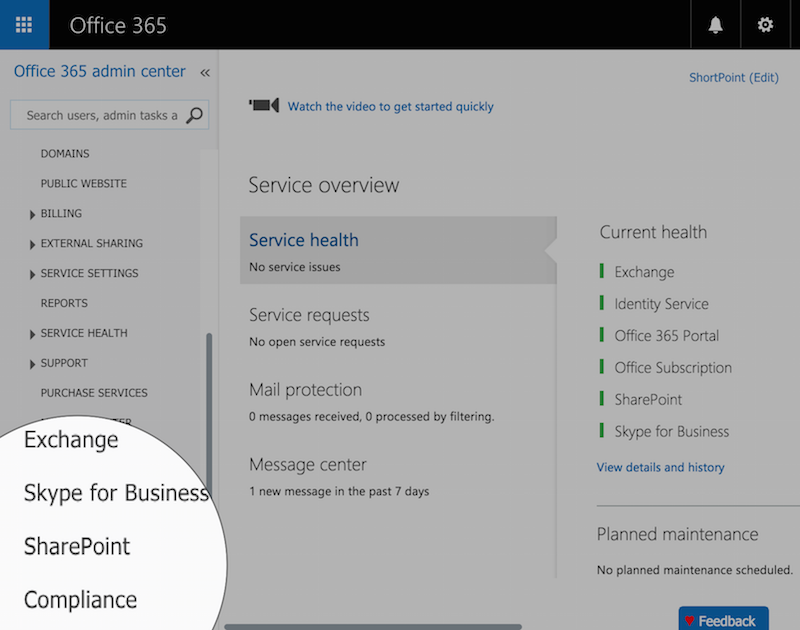Select BILLING label in navigation
The width and height of the screenshot is (800, 630).
61,213
